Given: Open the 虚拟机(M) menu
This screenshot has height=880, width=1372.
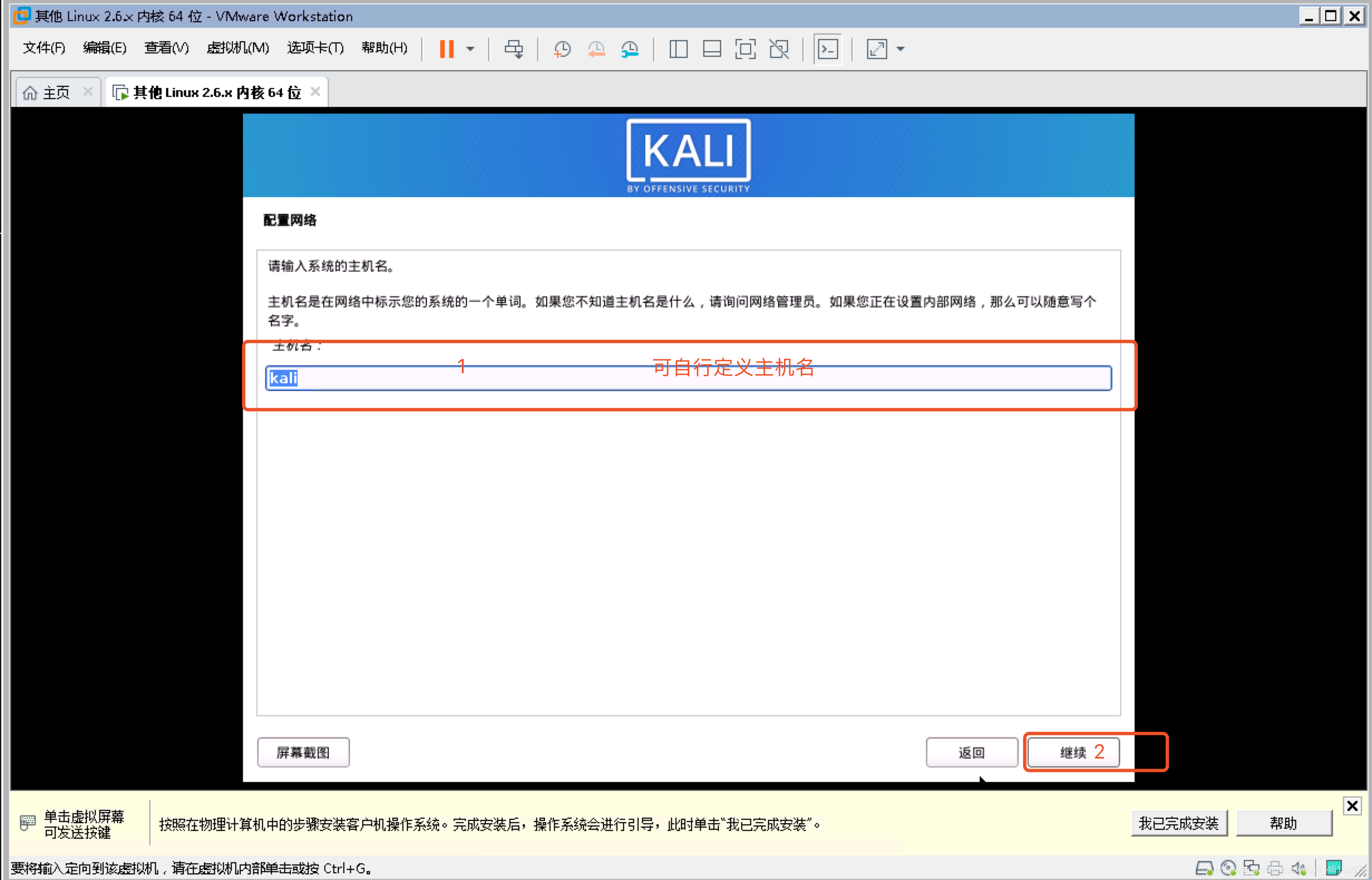Looking at the screenshot, I should point(238,48).
